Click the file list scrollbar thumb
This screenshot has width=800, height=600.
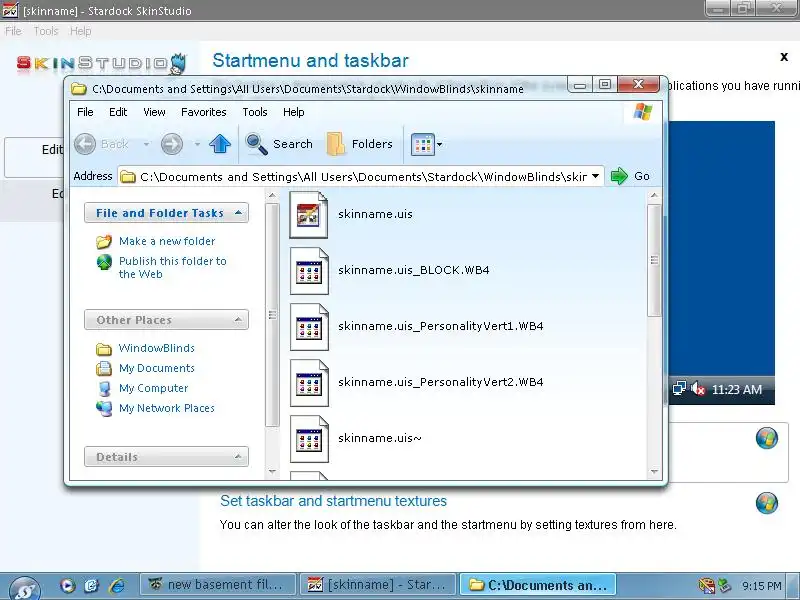click(654, 260)
